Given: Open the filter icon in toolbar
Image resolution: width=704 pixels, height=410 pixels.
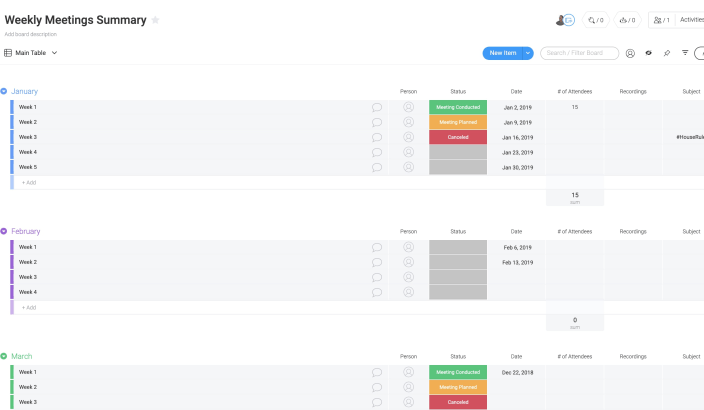Looking at the screenshot, I should tap(685, 53).
